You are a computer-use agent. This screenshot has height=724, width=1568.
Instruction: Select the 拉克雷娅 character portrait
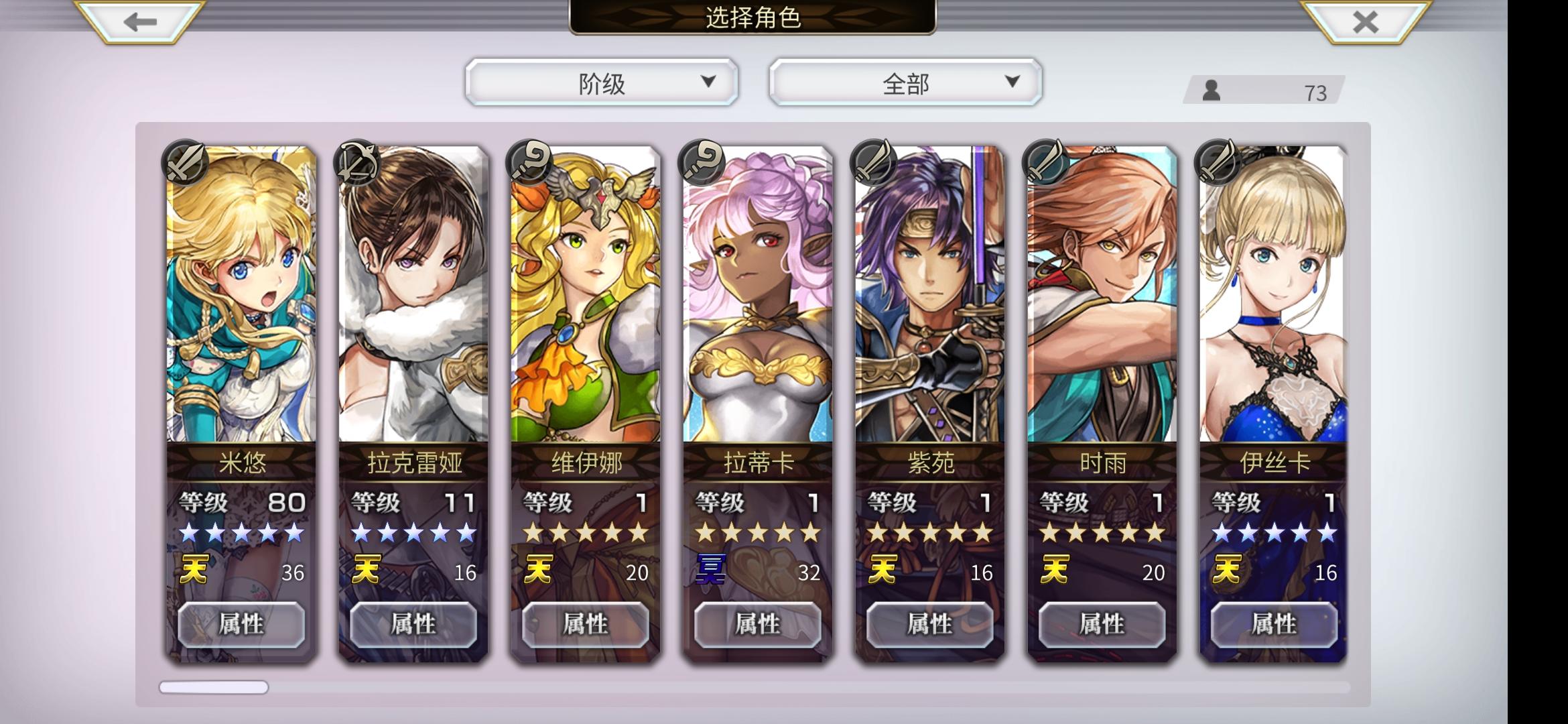pyautogui.click(x=413, y=295)
